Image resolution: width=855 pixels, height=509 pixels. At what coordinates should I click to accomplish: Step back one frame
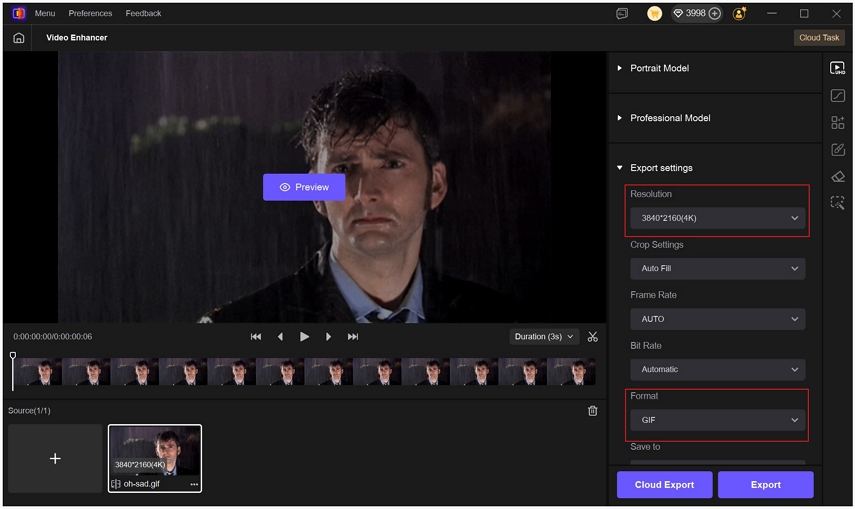pyautogui.click(x=280, y=337)
